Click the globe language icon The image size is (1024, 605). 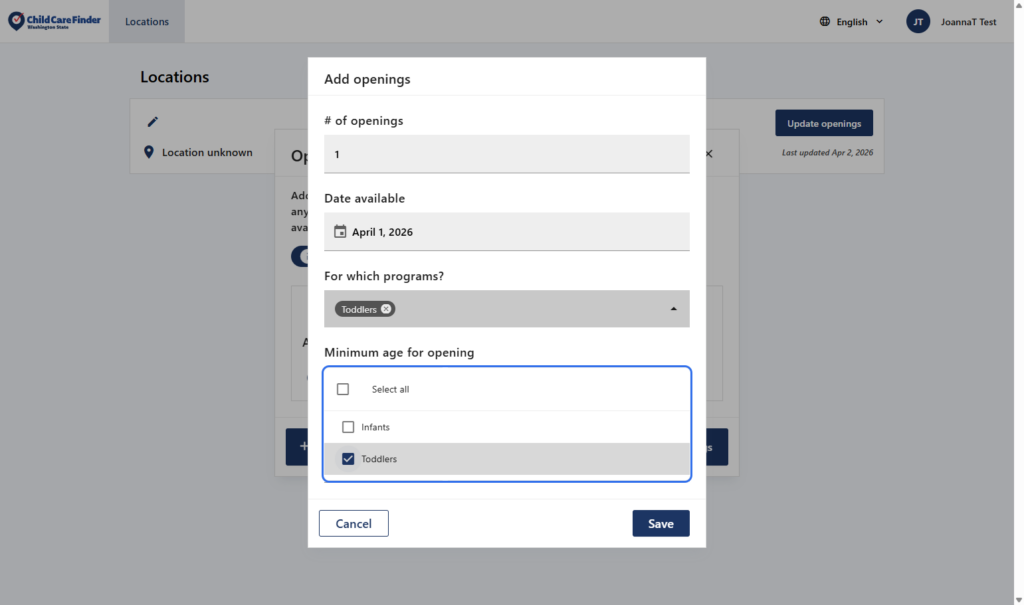825,22
